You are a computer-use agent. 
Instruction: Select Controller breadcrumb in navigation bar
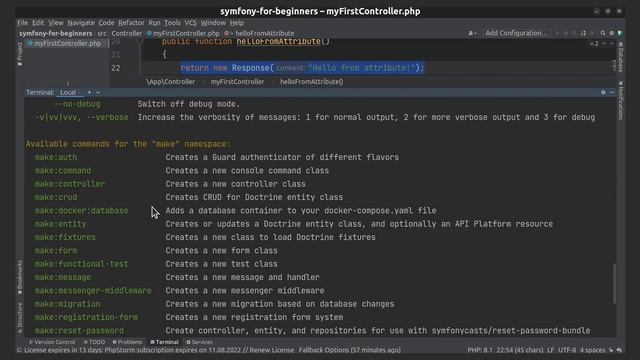(x=127, y=33)
